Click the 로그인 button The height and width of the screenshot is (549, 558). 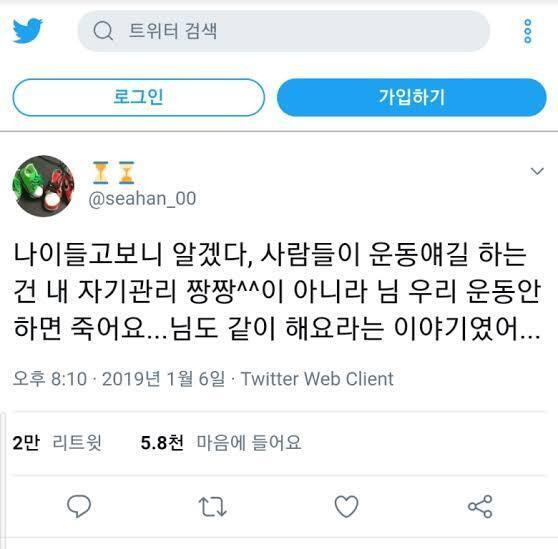[x=138, y=97]
